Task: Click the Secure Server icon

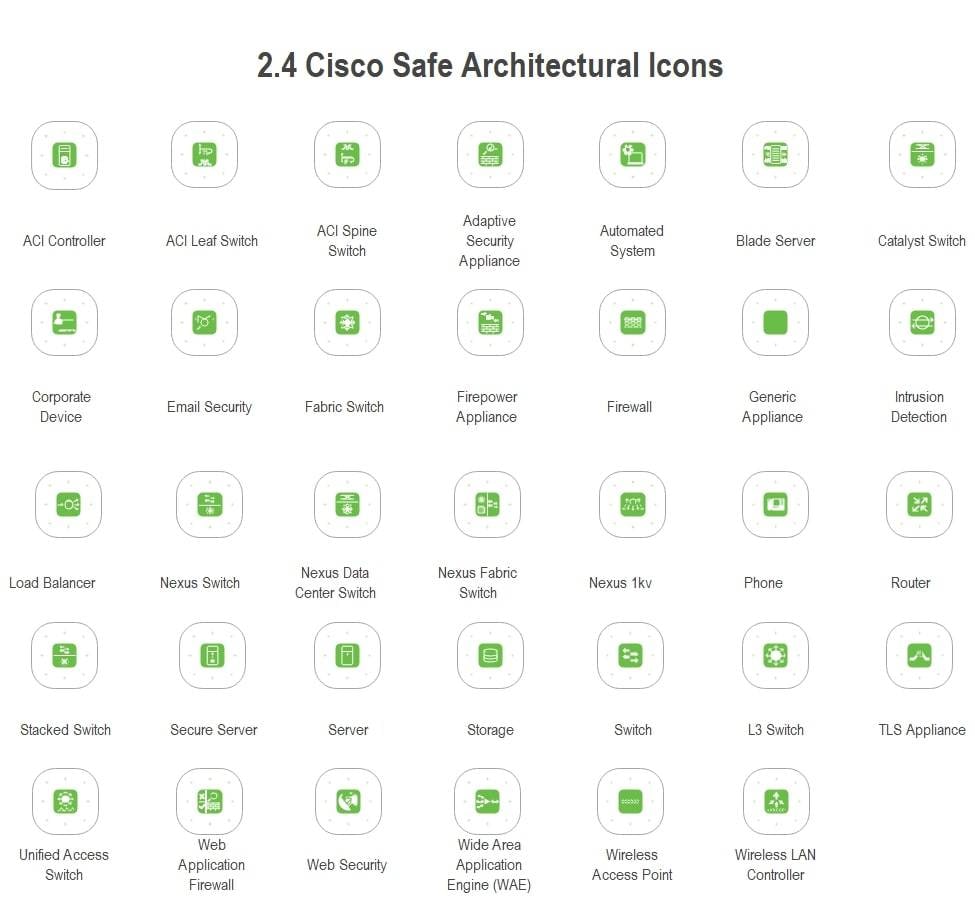Action: coord(213,655)
